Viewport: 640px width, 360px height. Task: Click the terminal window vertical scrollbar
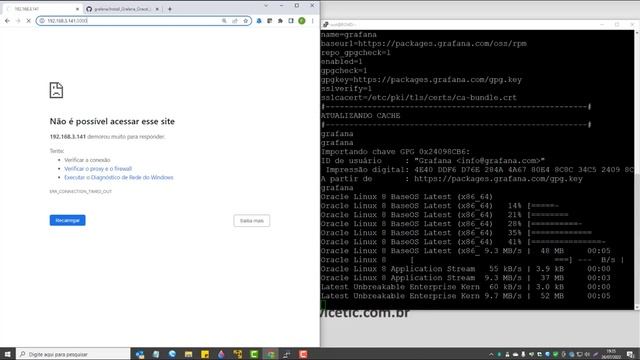[x=637, y=169]
